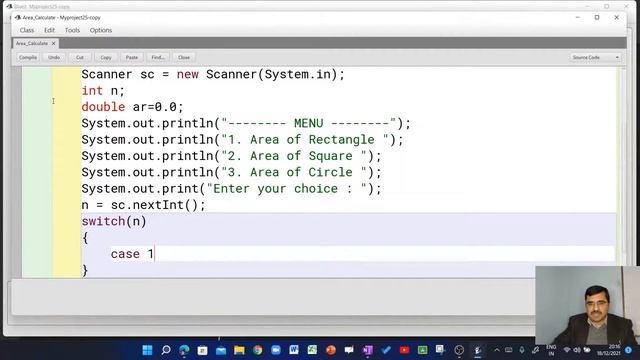Viewport: 640px width, 360px height.
Task: Launch Microsoft Edge from taskbar
Action: point(184,350)
